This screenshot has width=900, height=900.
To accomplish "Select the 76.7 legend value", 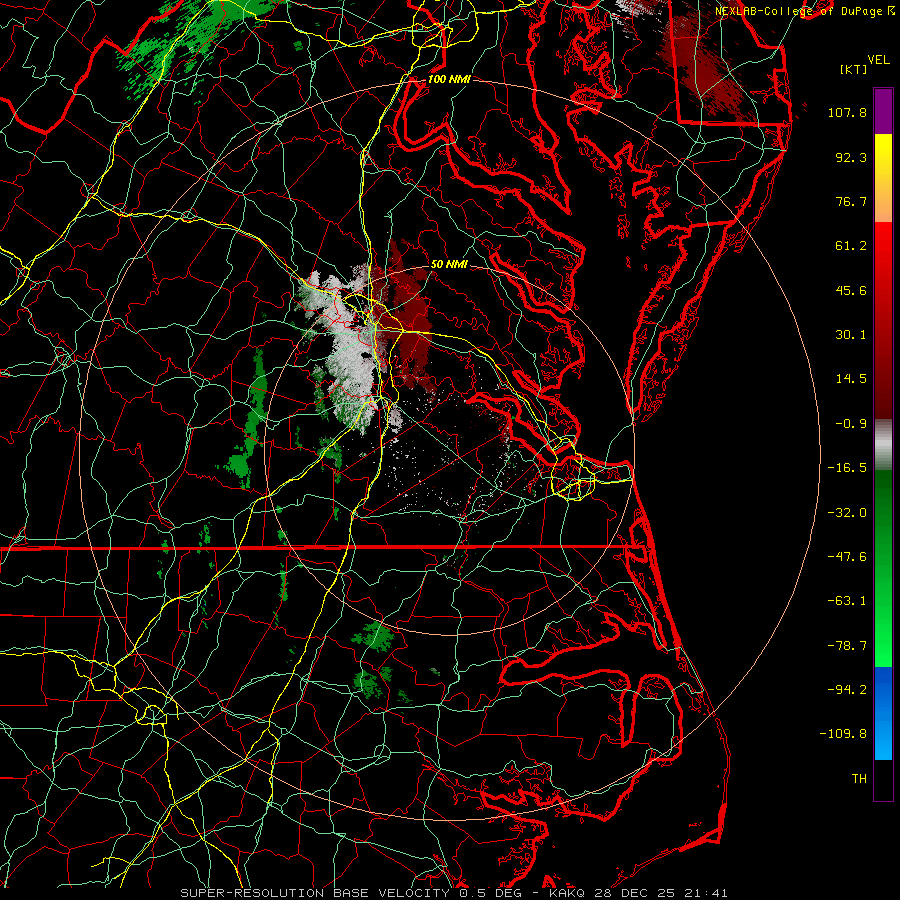I will pyautogui.click(x=851, y=201).
